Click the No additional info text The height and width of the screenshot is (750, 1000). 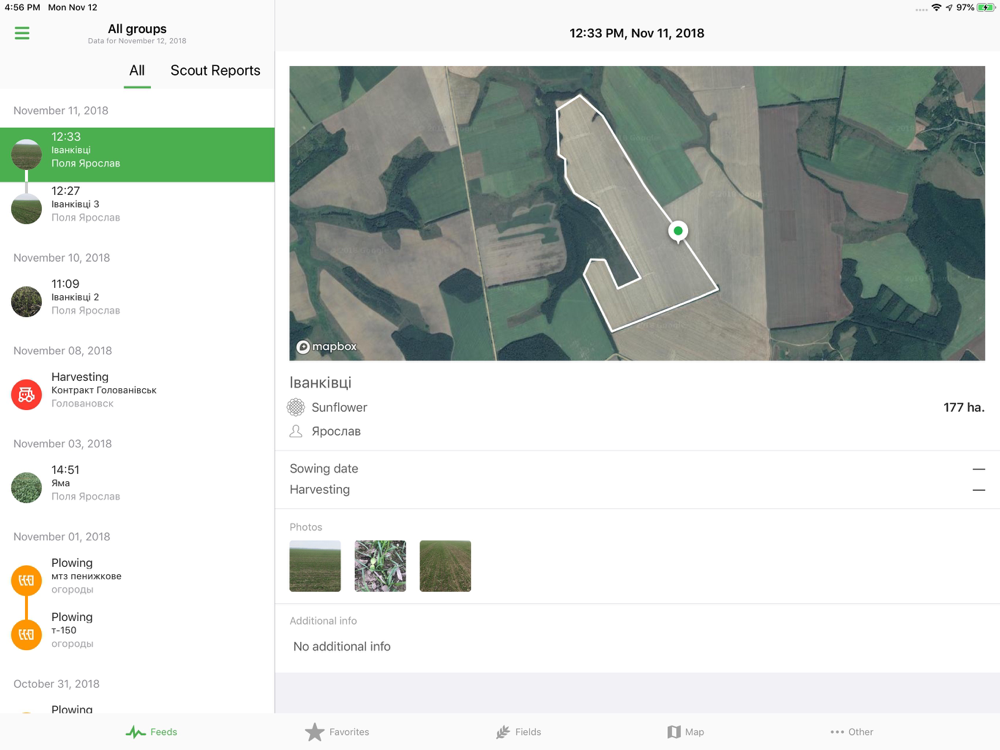[x=342, y=646]
